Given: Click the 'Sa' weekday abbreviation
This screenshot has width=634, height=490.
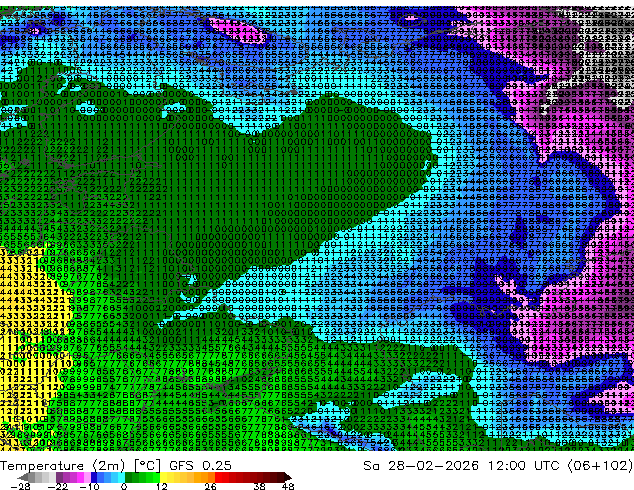Looking at the screenshot, I should pos(371,466).
